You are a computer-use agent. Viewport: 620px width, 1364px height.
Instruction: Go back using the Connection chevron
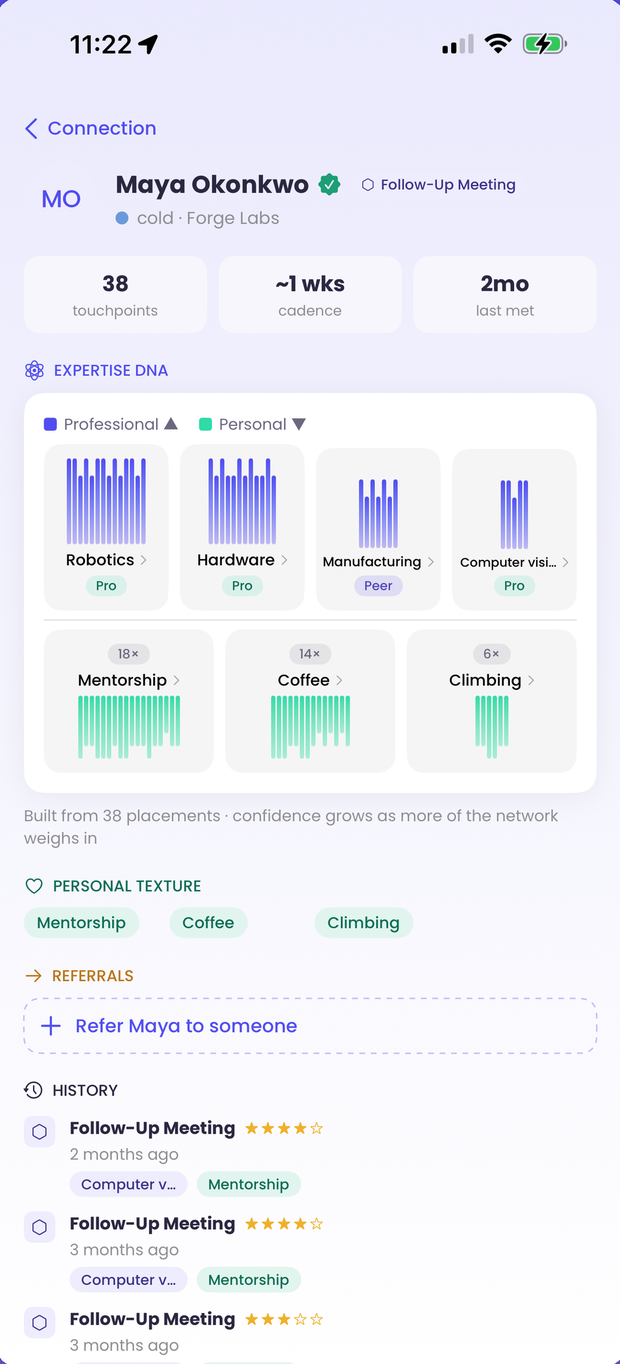[x=31, y=128]
